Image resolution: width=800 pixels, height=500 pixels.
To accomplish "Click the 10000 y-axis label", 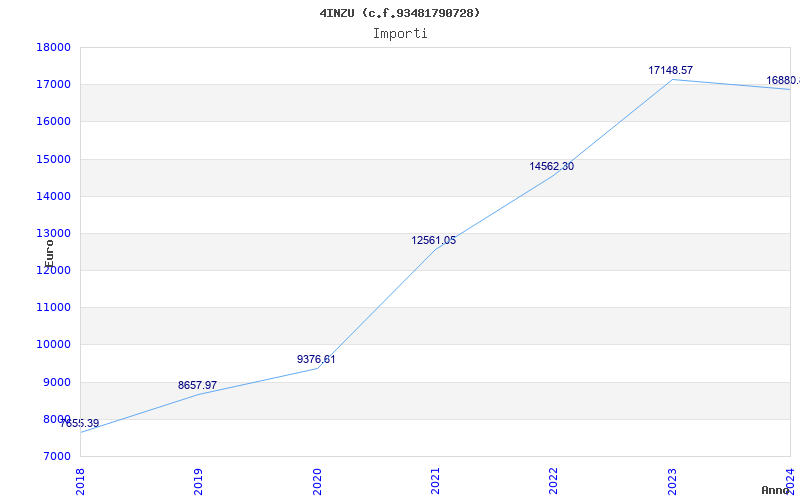I will pos(53,345).
